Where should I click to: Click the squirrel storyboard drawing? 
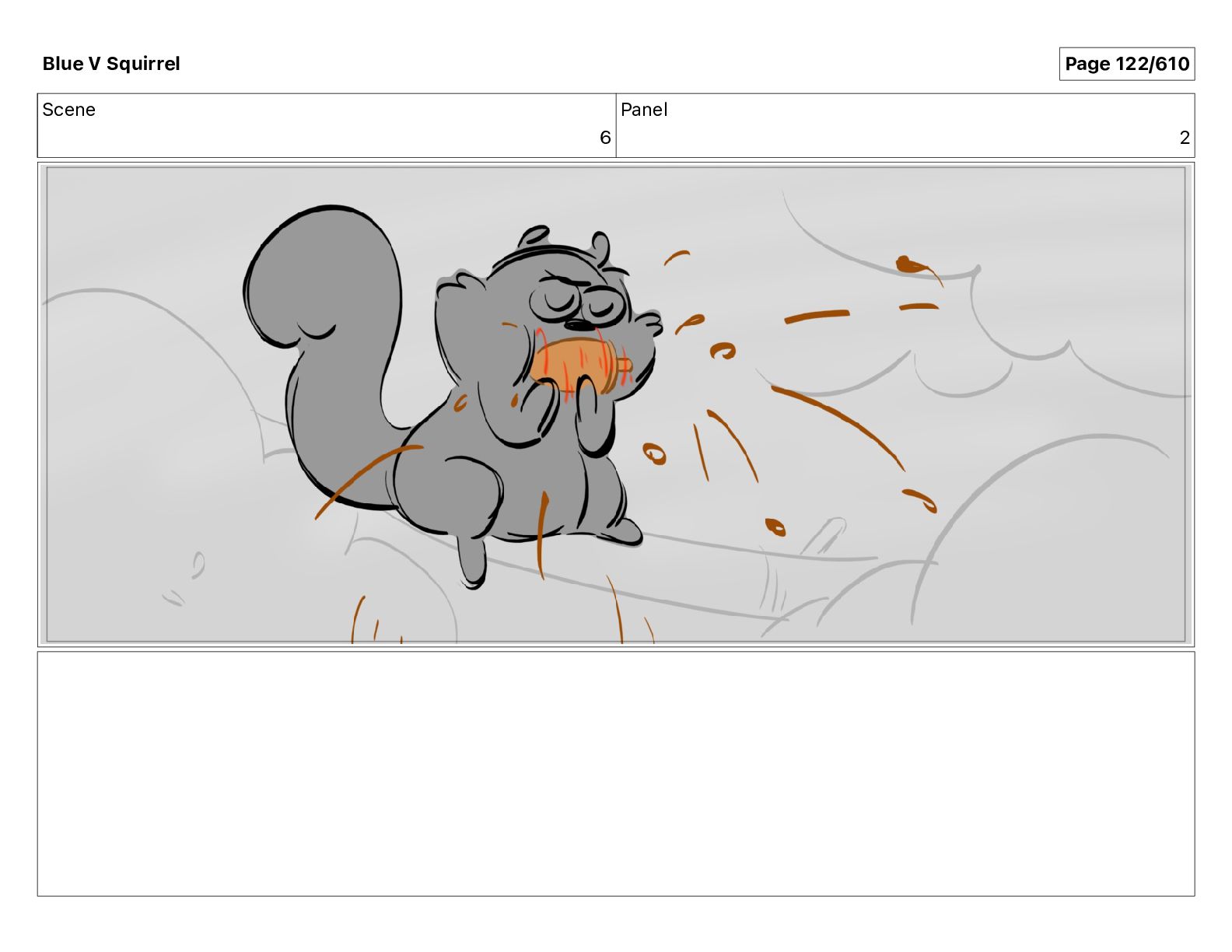pos(616,404)
